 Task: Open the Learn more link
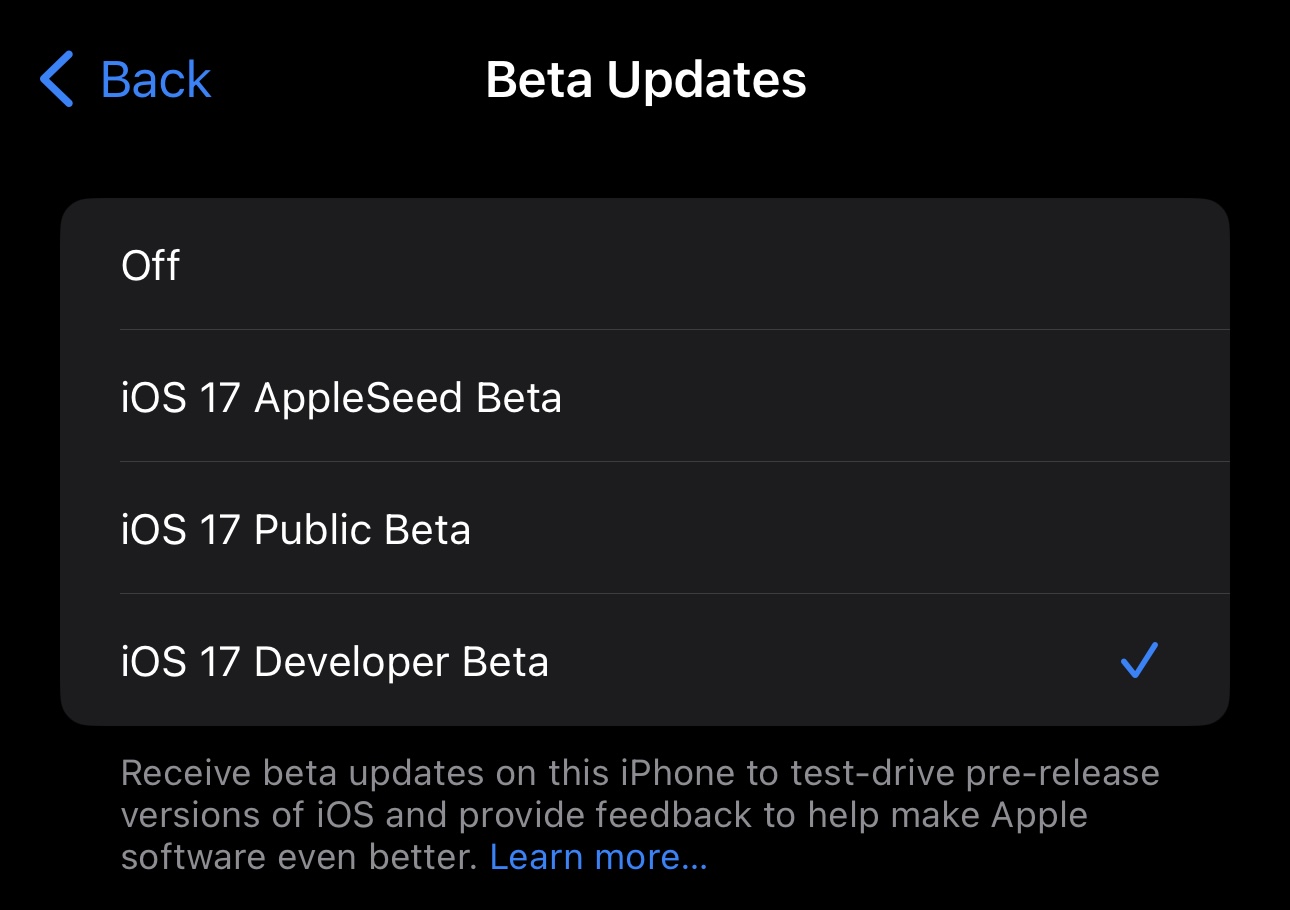coord(598,857)
